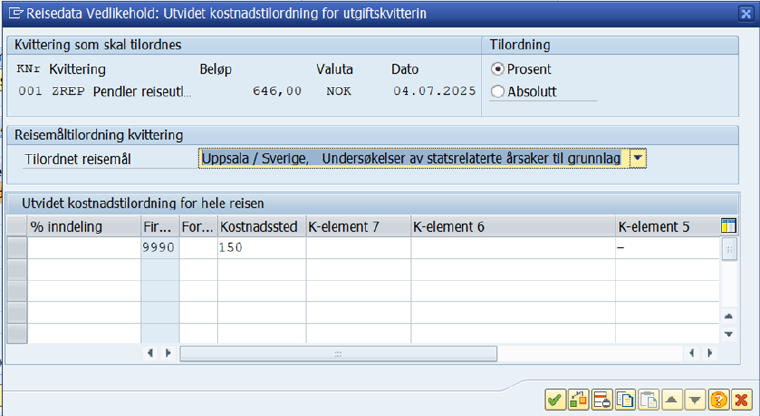The height and width of the screenshot is (416, 760).
Task: Click the select-all corner cell of the table
Action: tap(17, 226)
